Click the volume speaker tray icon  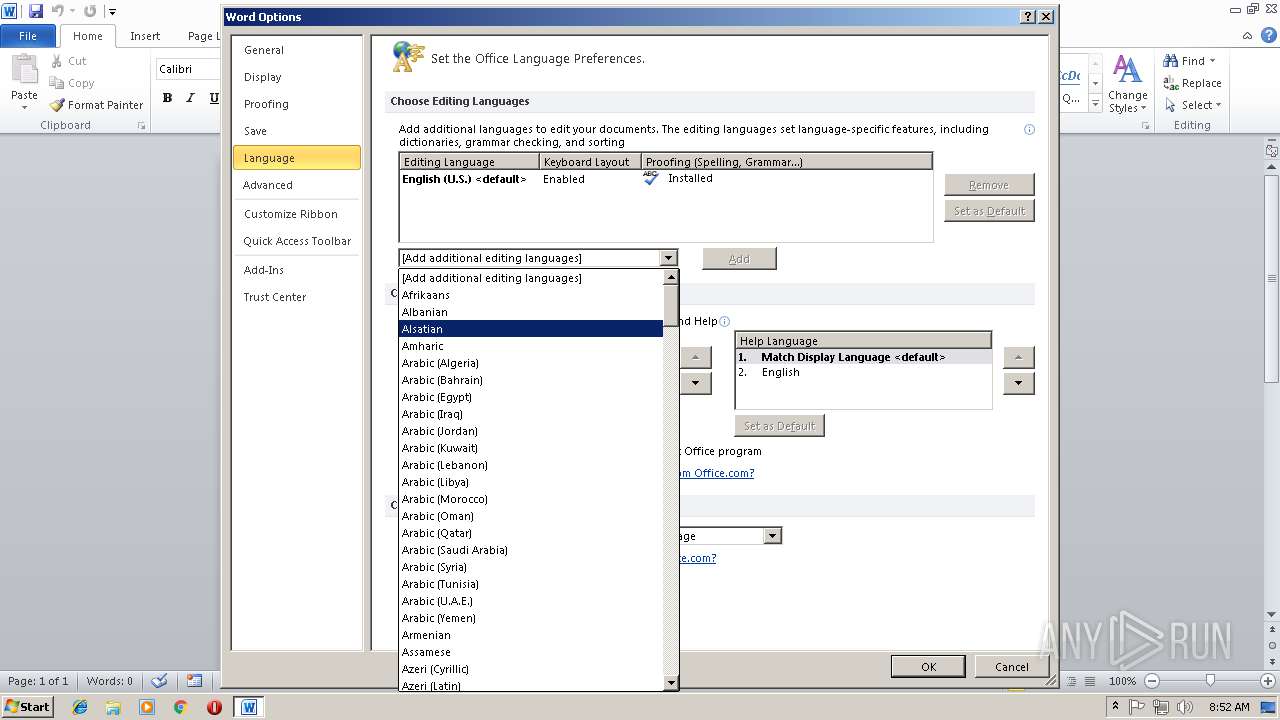click(1184, 707)
